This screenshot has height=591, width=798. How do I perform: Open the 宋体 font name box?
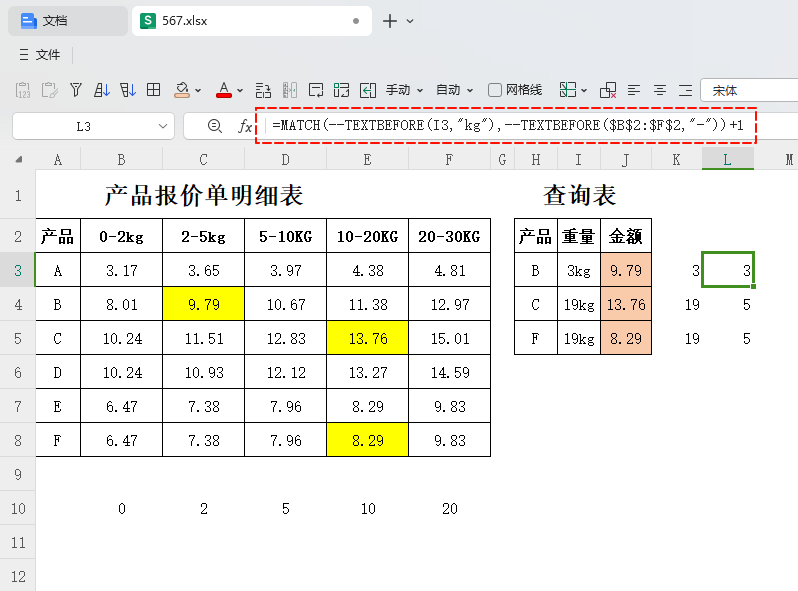(749, 91)
